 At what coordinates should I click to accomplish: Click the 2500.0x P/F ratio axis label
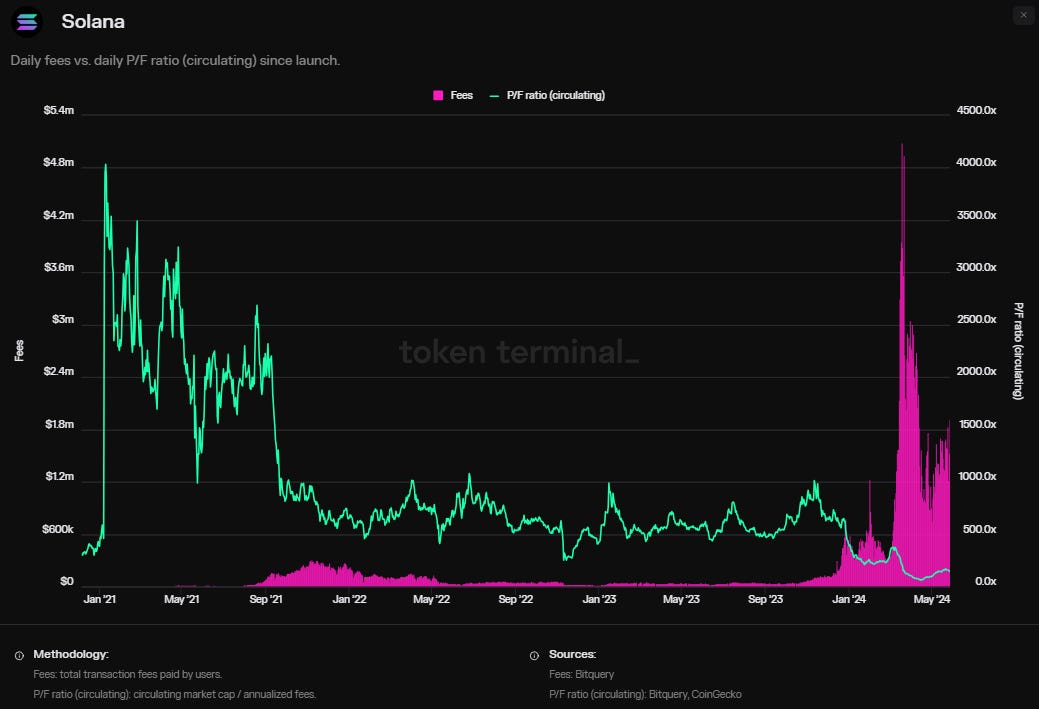point(976,320)
